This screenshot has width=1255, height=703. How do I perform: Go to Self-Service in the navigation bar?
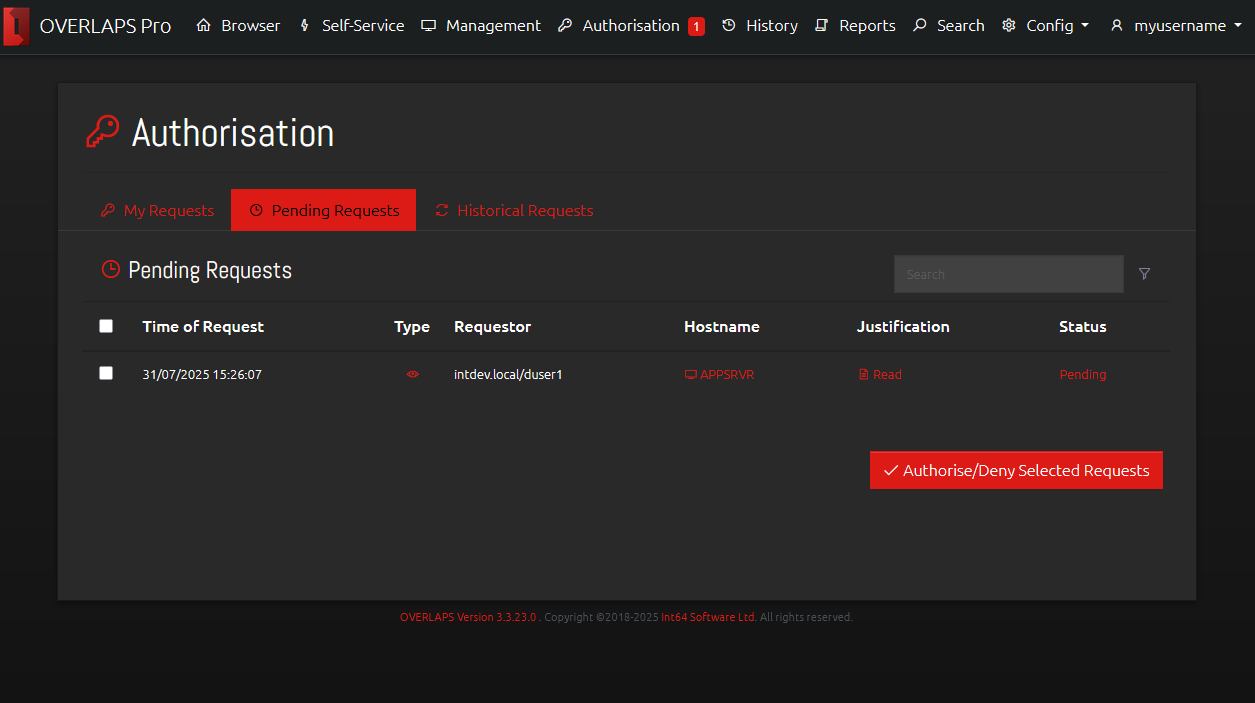352,26
